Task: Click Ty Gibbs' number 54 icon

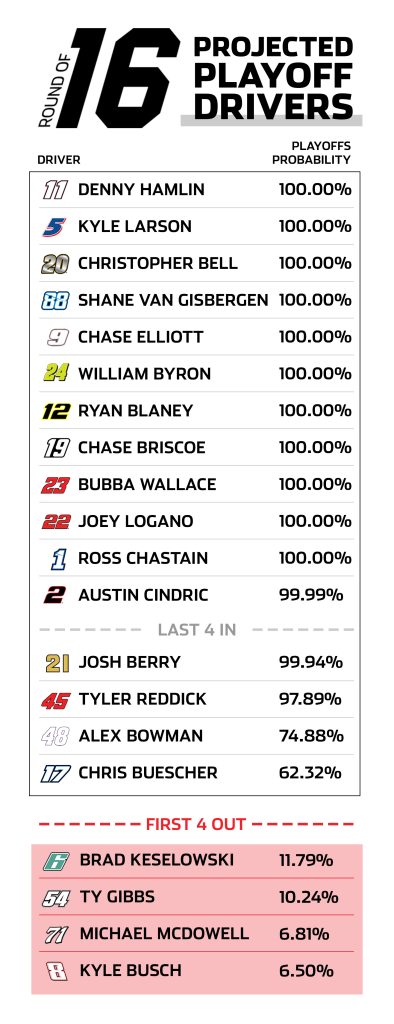Action: point(56,897)
